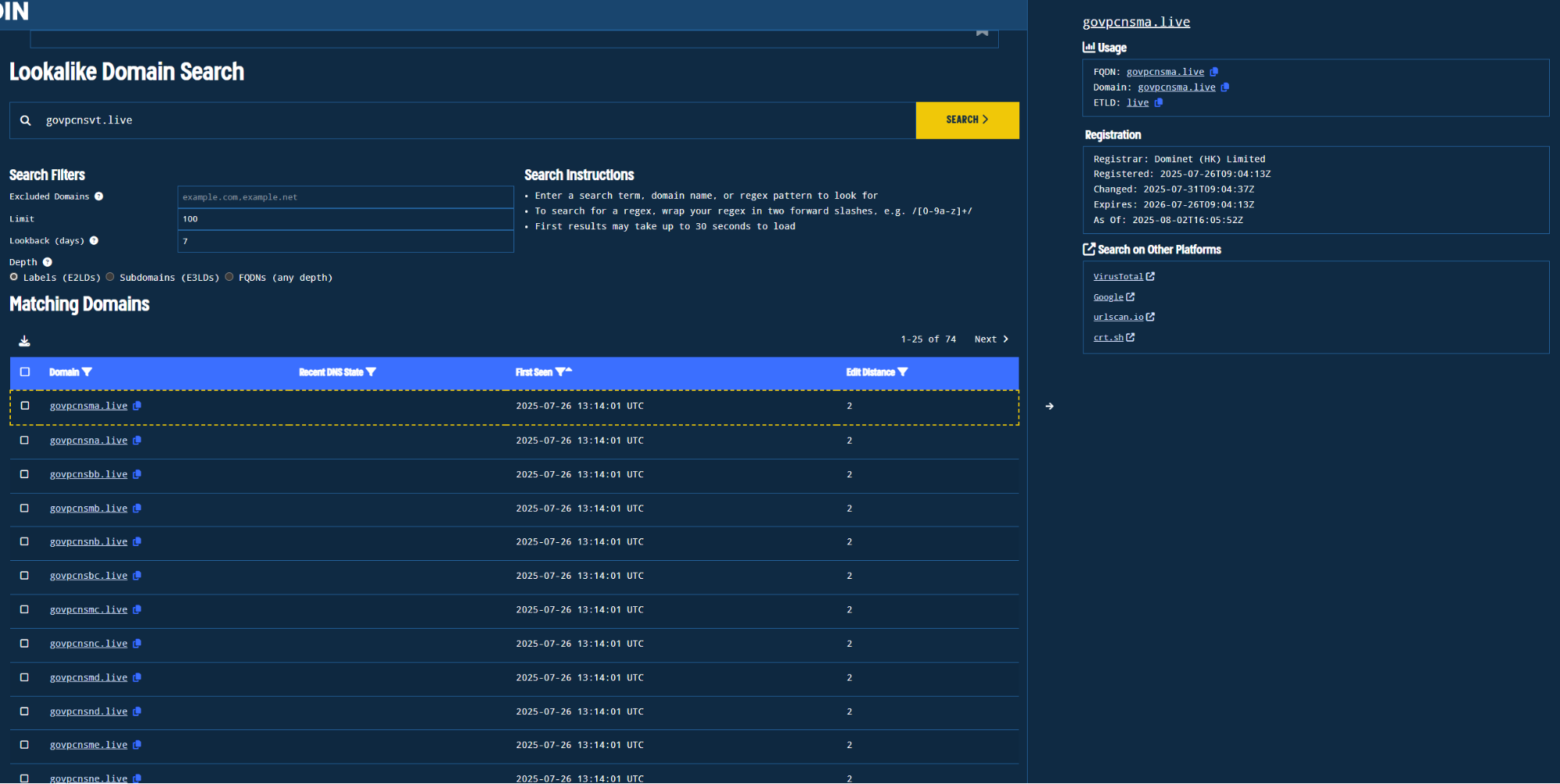Copy govpcnsmc.live using copy icon
Image resolution: width=1560 pixels, height=784 pixels.
(137, 610)
